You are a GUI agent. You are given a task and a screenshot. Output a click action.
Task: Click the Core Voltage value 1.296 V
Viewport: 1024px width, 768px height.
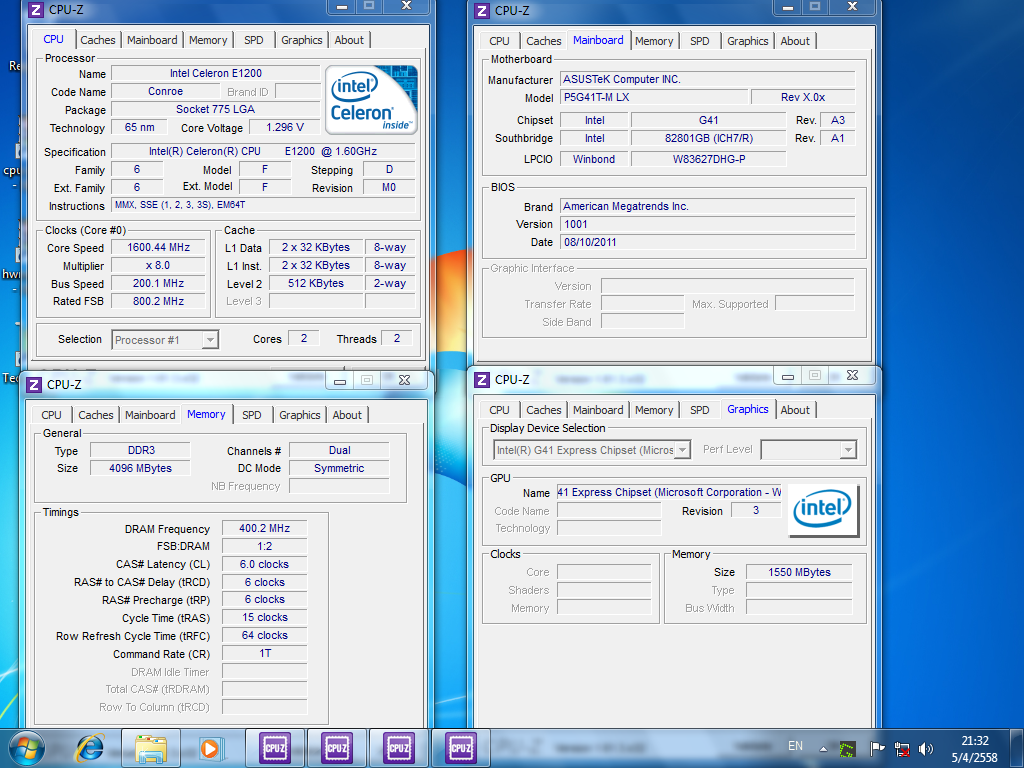pyautogui.click(x=285, y=127)
